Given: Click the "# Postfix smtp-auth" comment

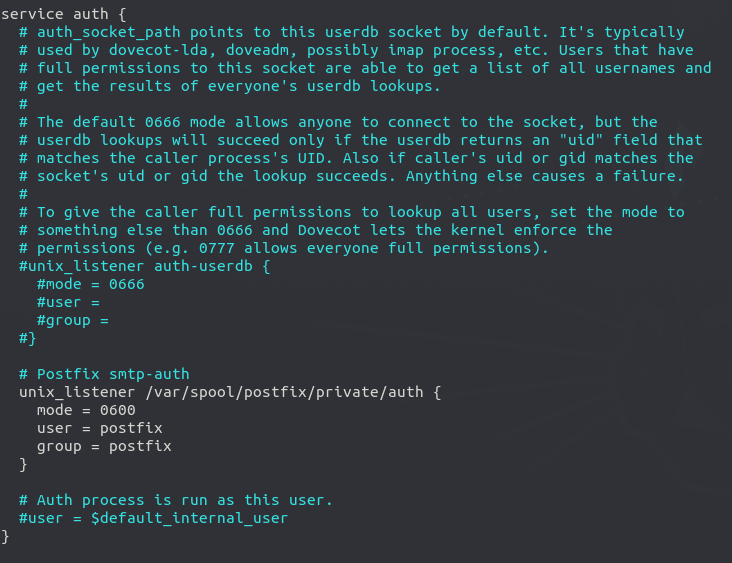Looking at the screenshot, I should point(104,375).
